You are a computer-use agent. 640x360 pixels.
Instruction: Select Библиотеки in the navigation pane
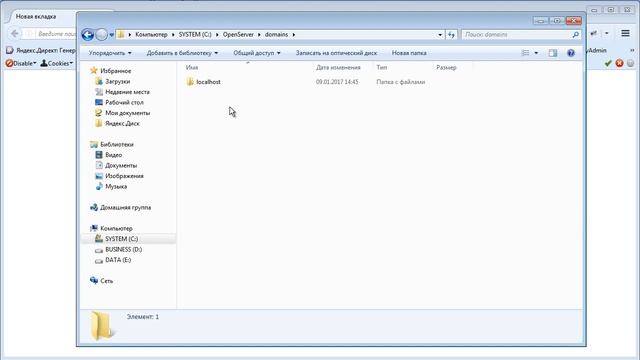117,144
